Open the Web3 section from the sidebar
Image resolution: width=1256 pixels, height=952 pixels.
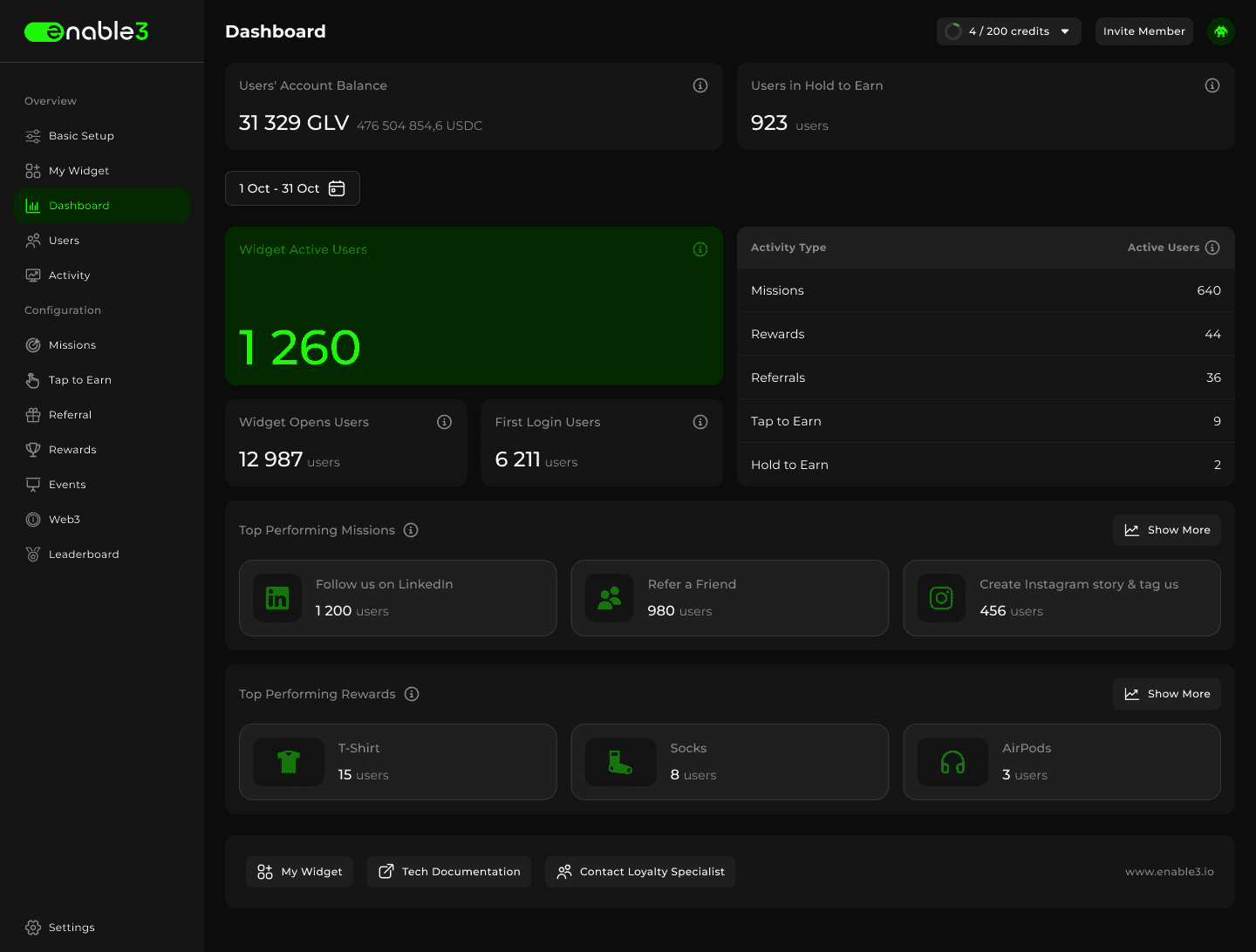tap(65, 519)
